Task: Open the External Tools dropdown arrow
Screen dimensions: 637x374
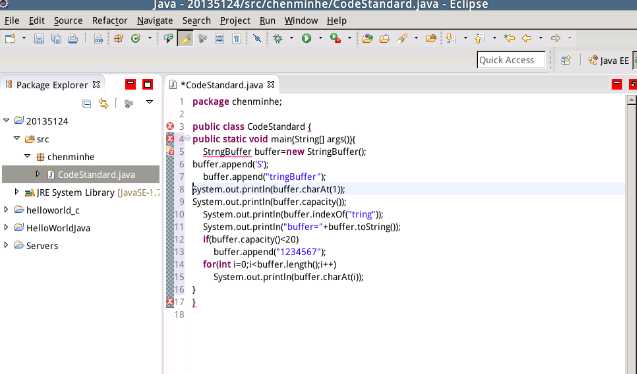Action: point(349,38)
